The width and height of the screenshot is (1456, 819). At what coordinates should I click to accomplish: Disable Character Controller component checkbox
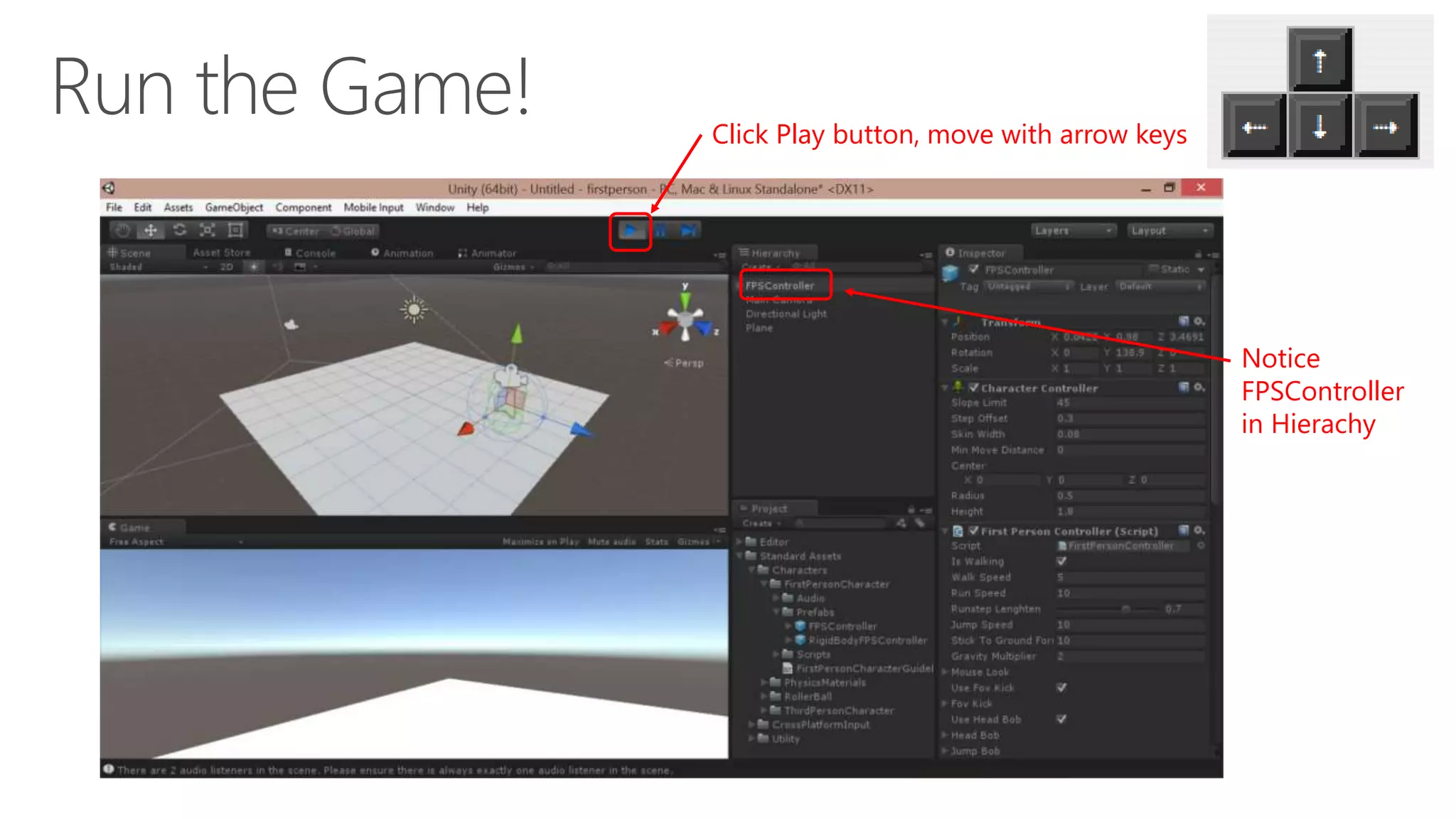(x=974, y=387)
